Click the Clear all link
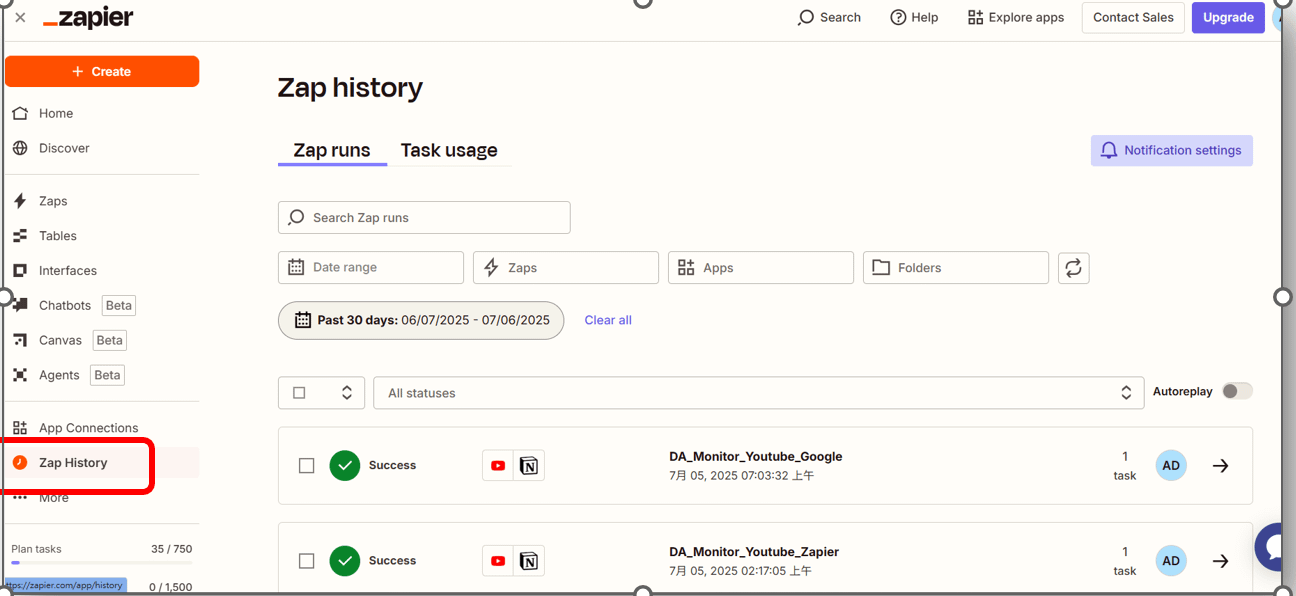Viewport: 1296px width, 596px height. pos(608,320)
